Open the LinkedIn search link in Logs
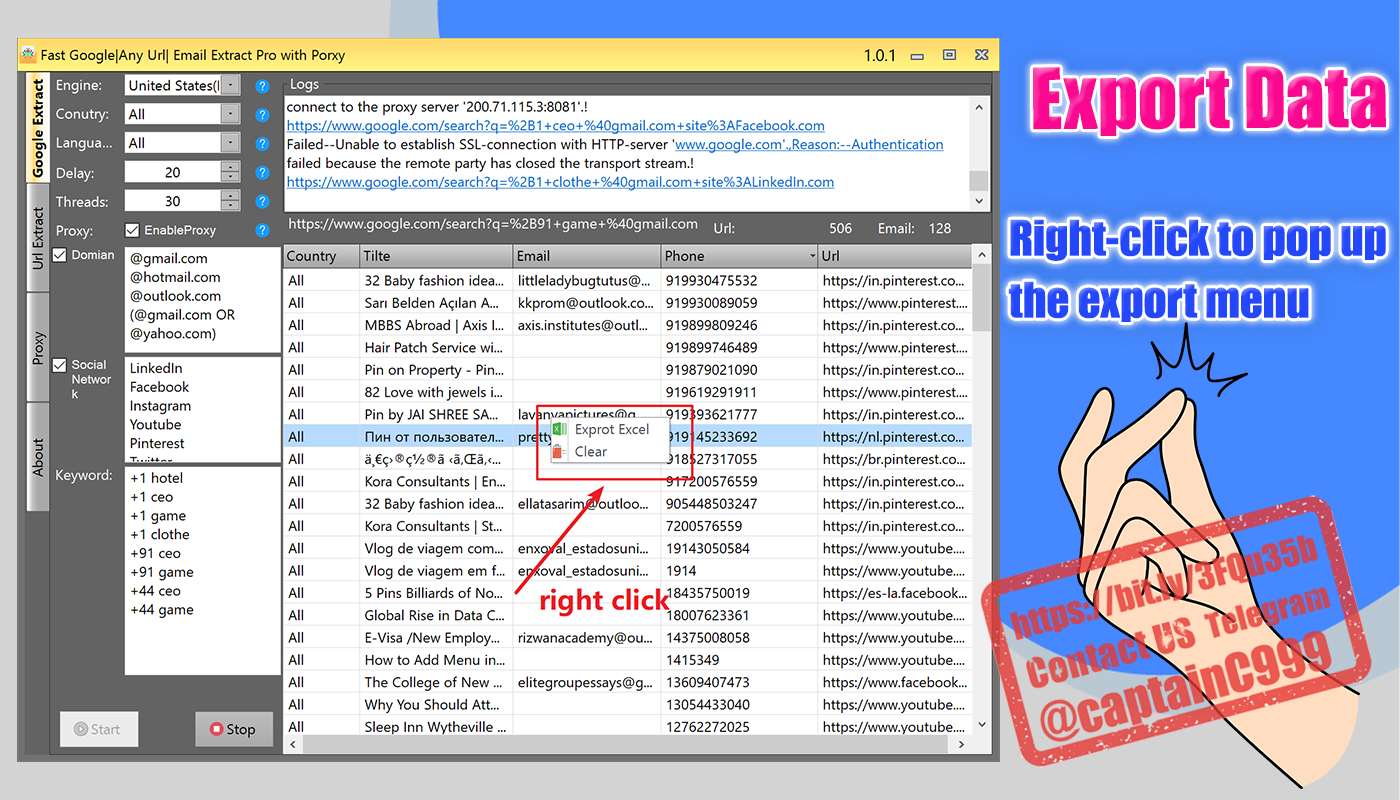Screen dimensions: 1400x800 coord(560,182)
